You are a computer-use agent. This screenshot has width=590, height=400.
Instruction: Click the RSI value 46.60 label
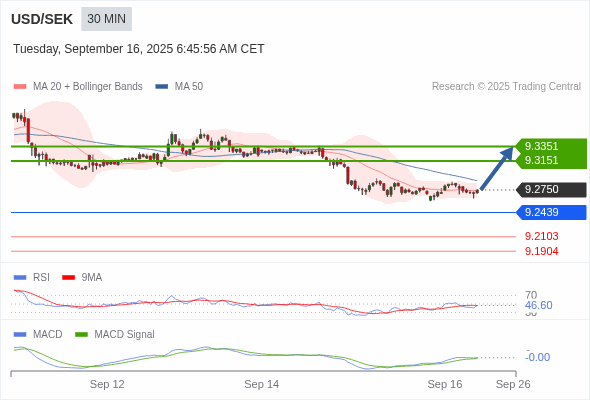[538, 305]
